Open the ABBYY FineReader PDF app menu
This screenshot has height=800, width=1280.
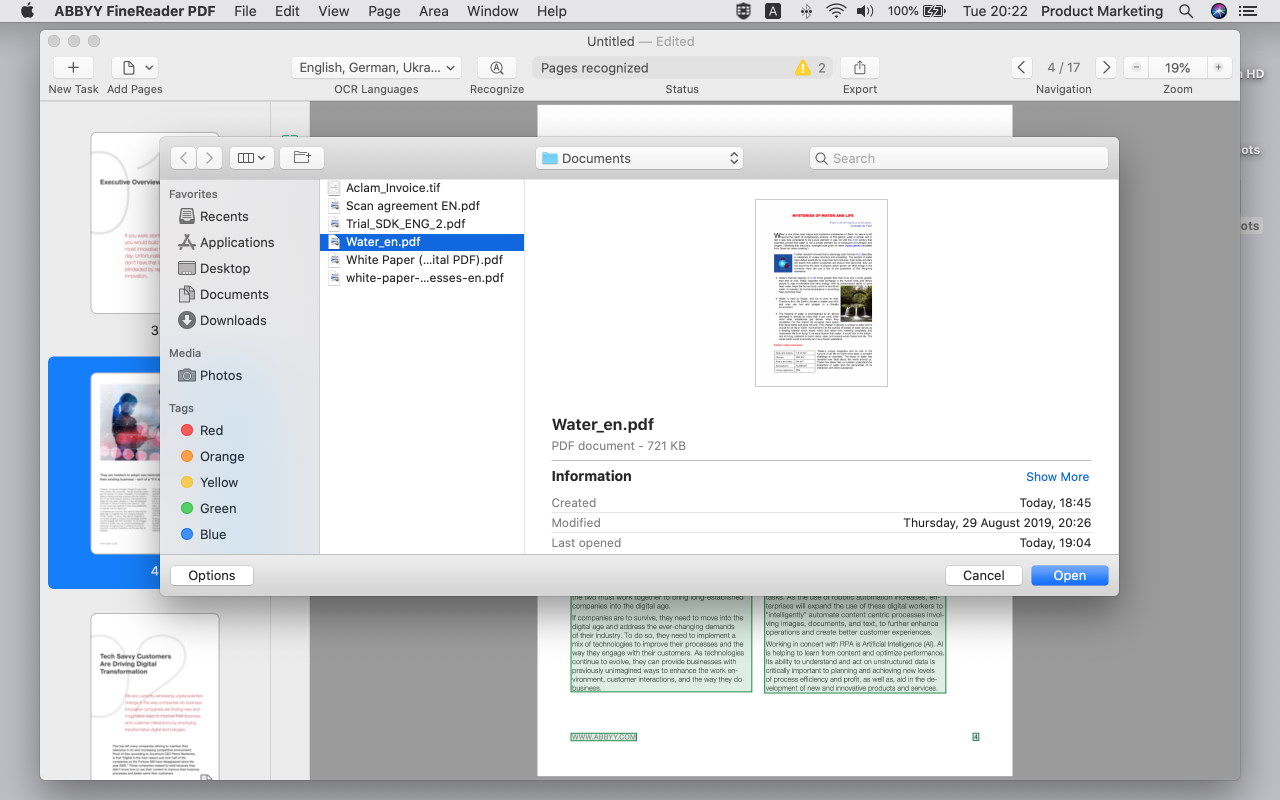tap(135, 11)
